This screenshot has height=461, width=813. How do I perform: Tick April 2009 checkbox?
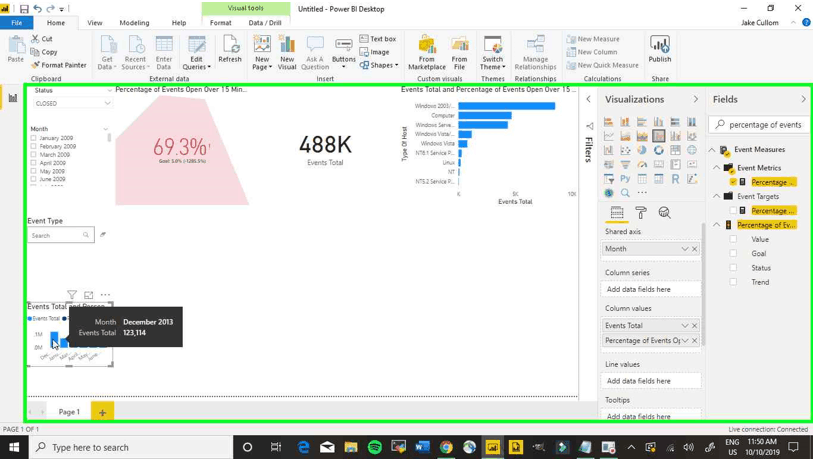(34, 163)
